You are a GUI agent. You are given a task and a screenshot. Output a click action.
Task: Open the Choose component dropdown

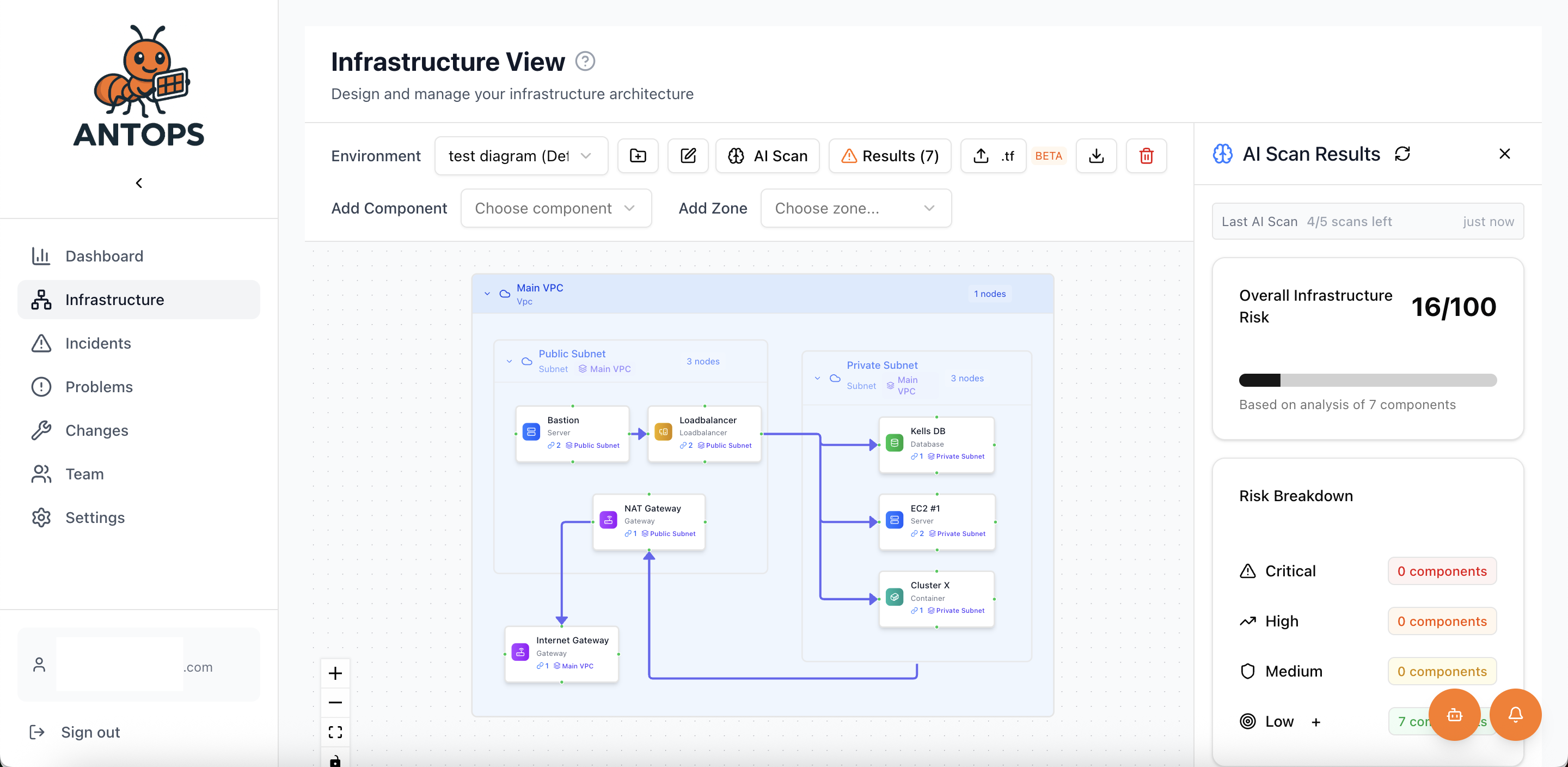pos(555,208)
